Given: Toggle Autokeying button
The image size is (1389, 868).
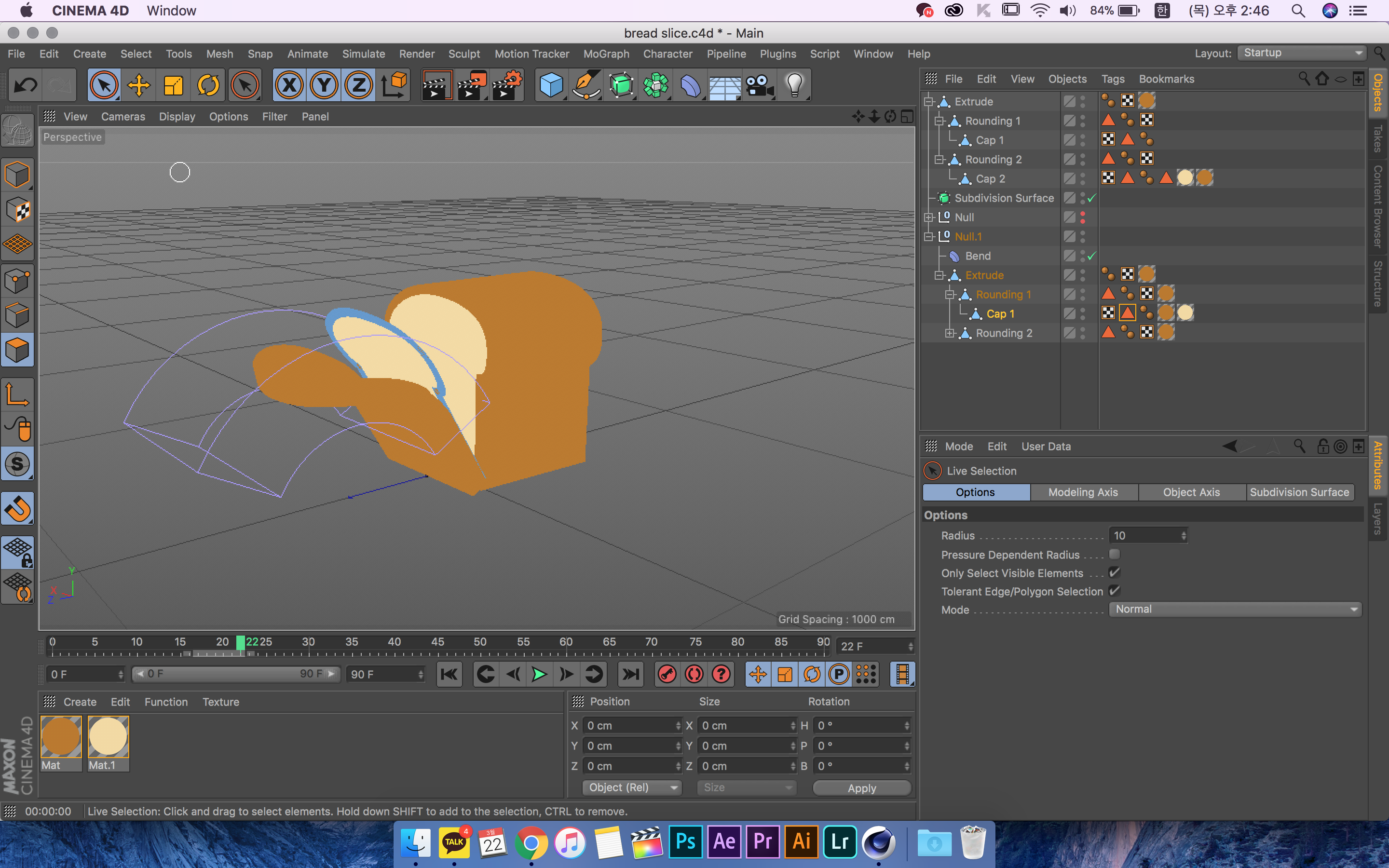Looking at the screenshot, I should 694,674.
